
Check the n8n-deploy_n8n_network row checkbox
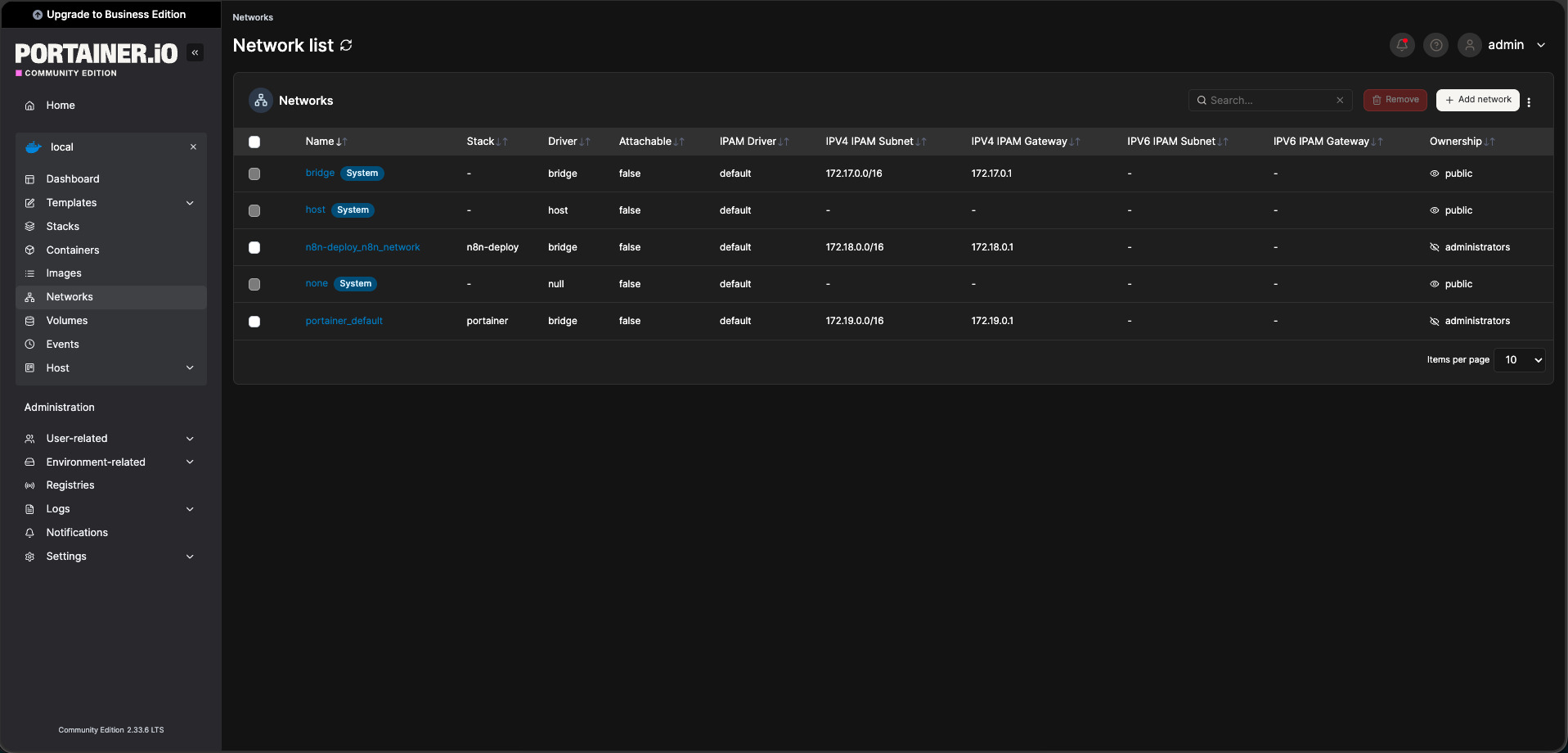254,247
